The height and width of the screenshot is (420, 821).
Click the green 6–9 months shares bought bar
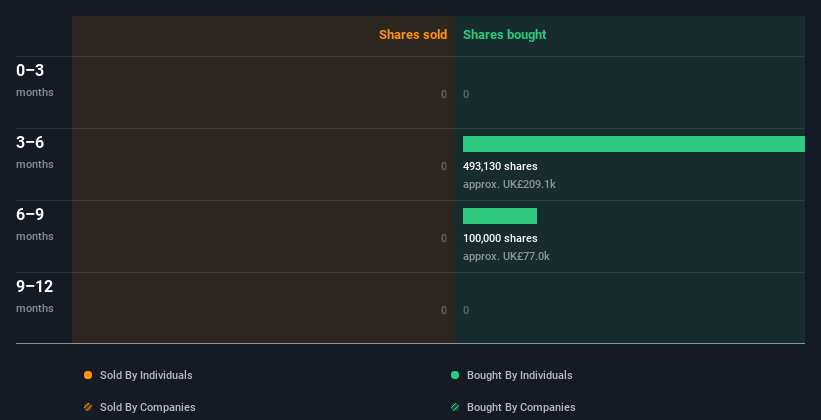(500, 216)
